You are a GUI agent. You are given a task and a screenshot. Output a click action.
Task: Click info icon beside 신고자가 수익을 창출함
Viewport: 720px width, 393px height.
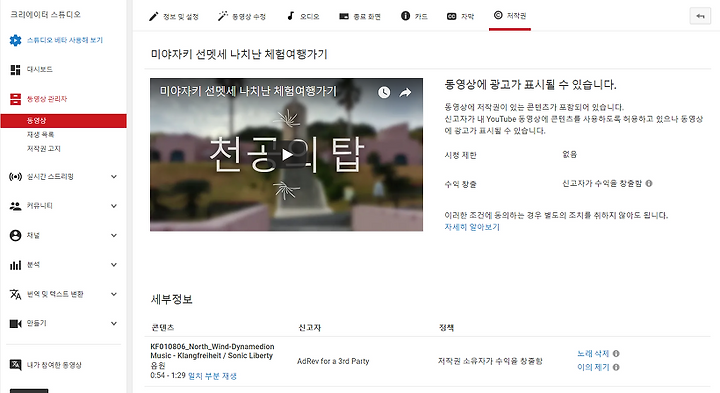point(649,183)
